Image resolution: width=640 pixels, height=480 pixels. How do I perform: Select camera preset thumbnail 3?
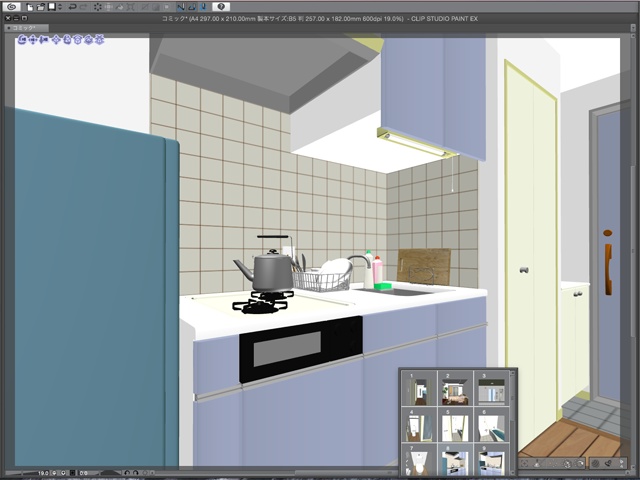pyautogui.click(x=491, y=389)
